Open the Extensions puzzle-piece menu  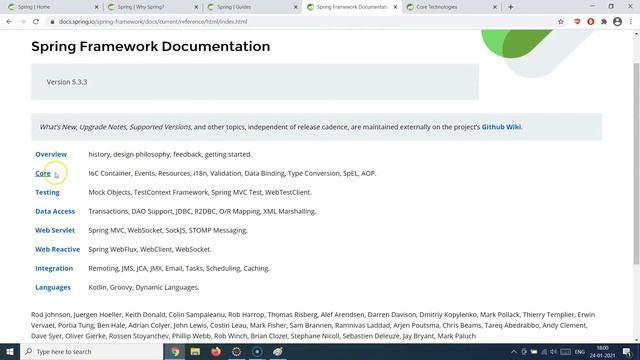pyautogui.click(x=604, y=22)
